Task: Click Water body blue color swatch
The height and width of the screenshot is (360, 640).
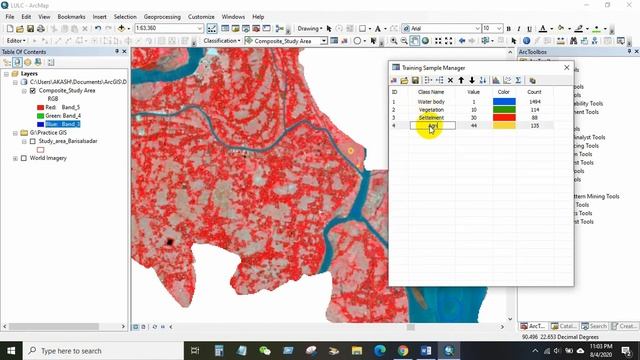Action: tap(504, 102)
